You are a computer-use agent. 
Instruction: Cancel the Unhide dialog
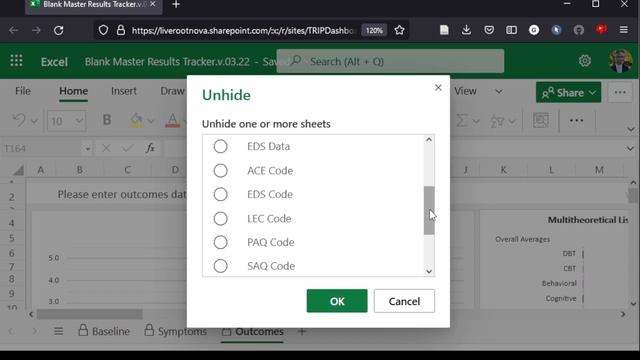[x=404, y=301]
